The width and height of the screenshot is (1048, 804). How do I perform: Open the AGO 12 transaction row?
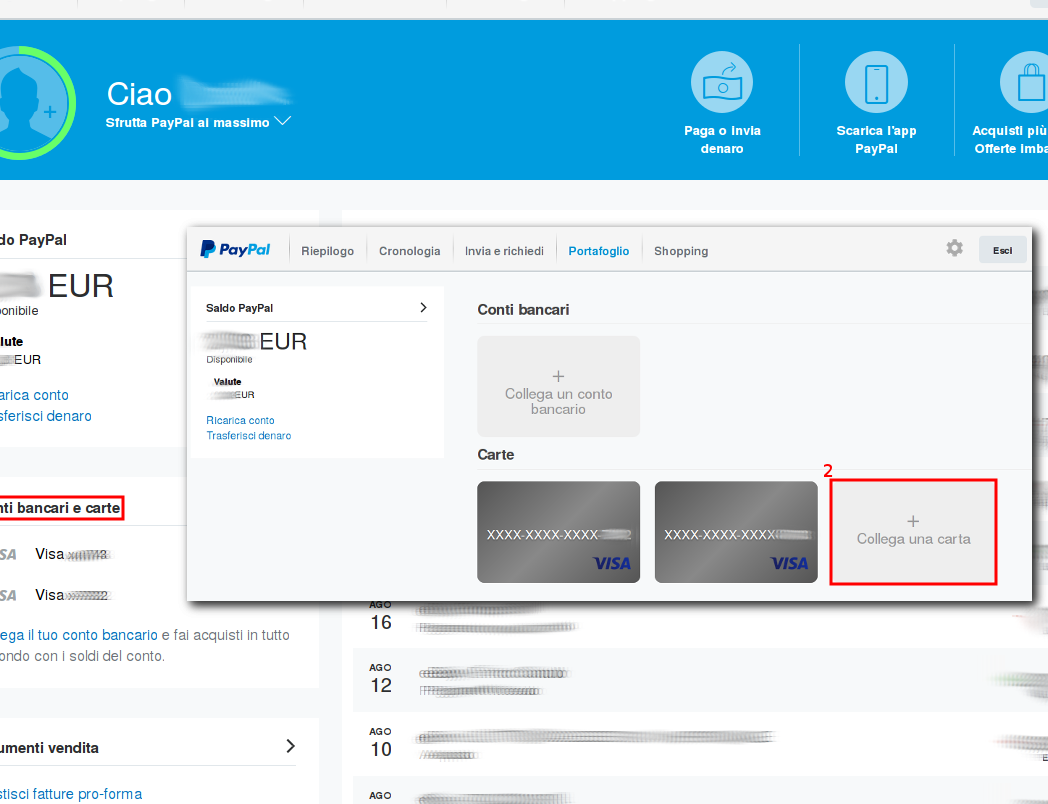(x=700, y=680)
